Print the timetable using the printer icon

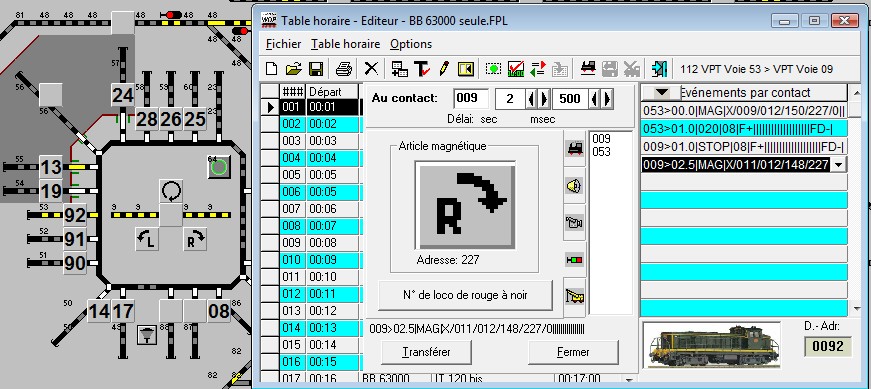[x=344, y=69]
